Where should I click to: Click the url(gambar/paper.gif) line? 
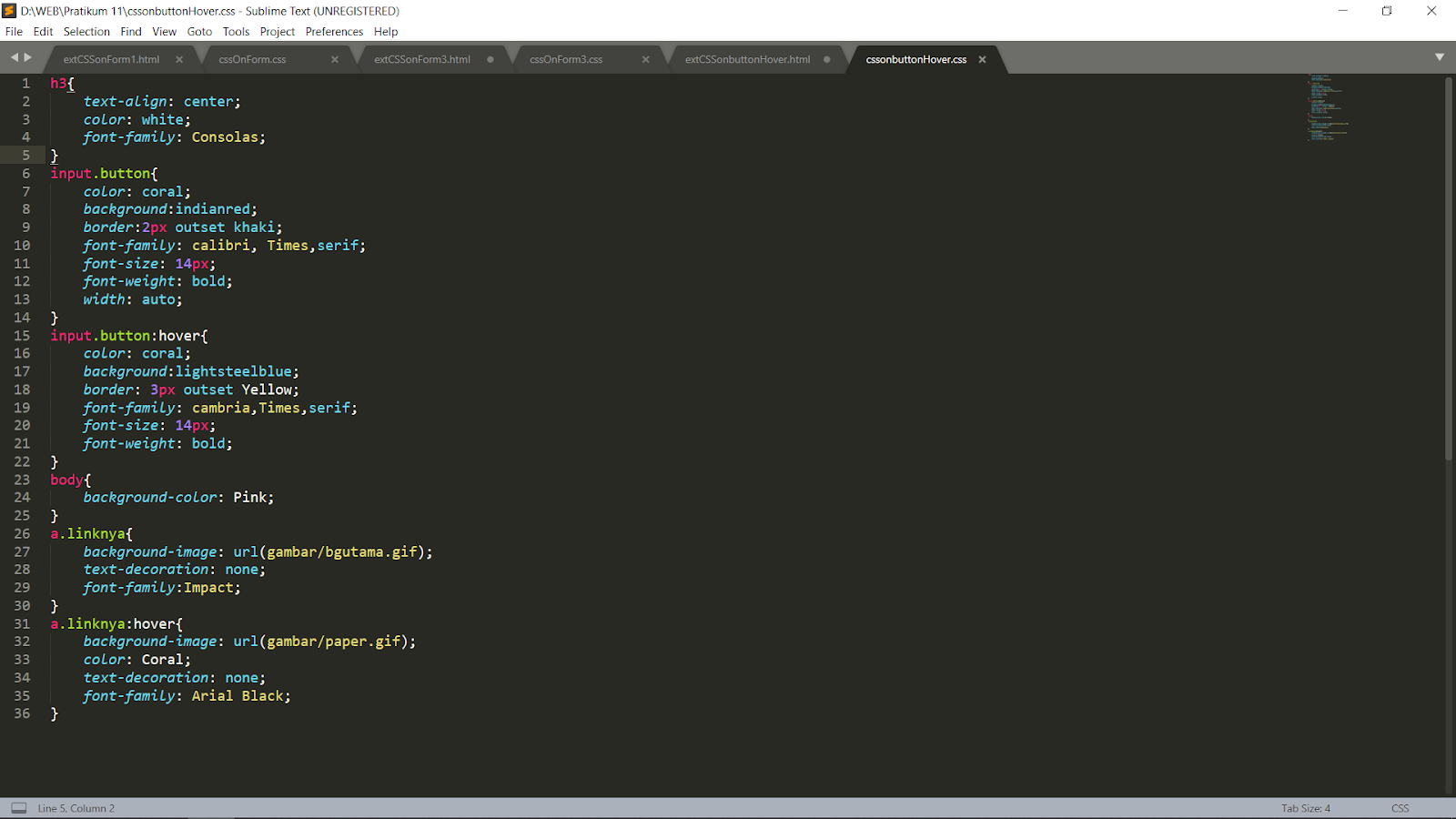pyautogui.click(x=249, y=642)
